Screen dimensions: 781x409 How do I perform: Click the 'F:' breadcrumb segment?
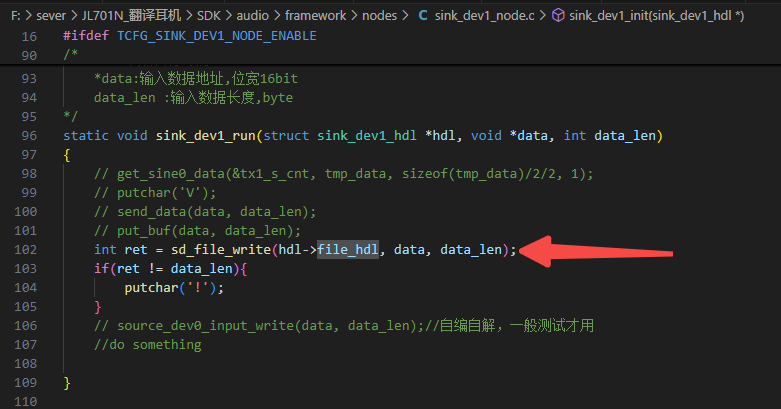(16, 16)
